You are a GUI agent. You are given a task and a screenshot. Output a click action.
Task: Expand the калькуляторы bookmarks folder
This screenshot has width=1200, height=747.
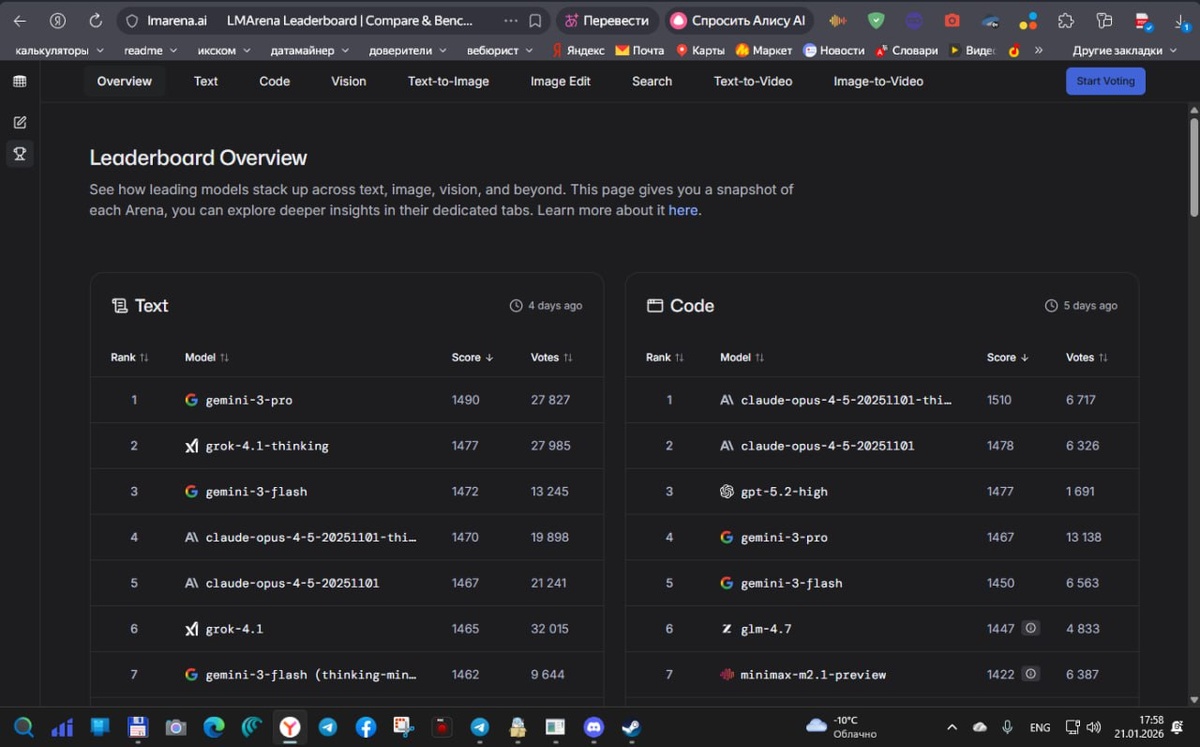[58, 50]
